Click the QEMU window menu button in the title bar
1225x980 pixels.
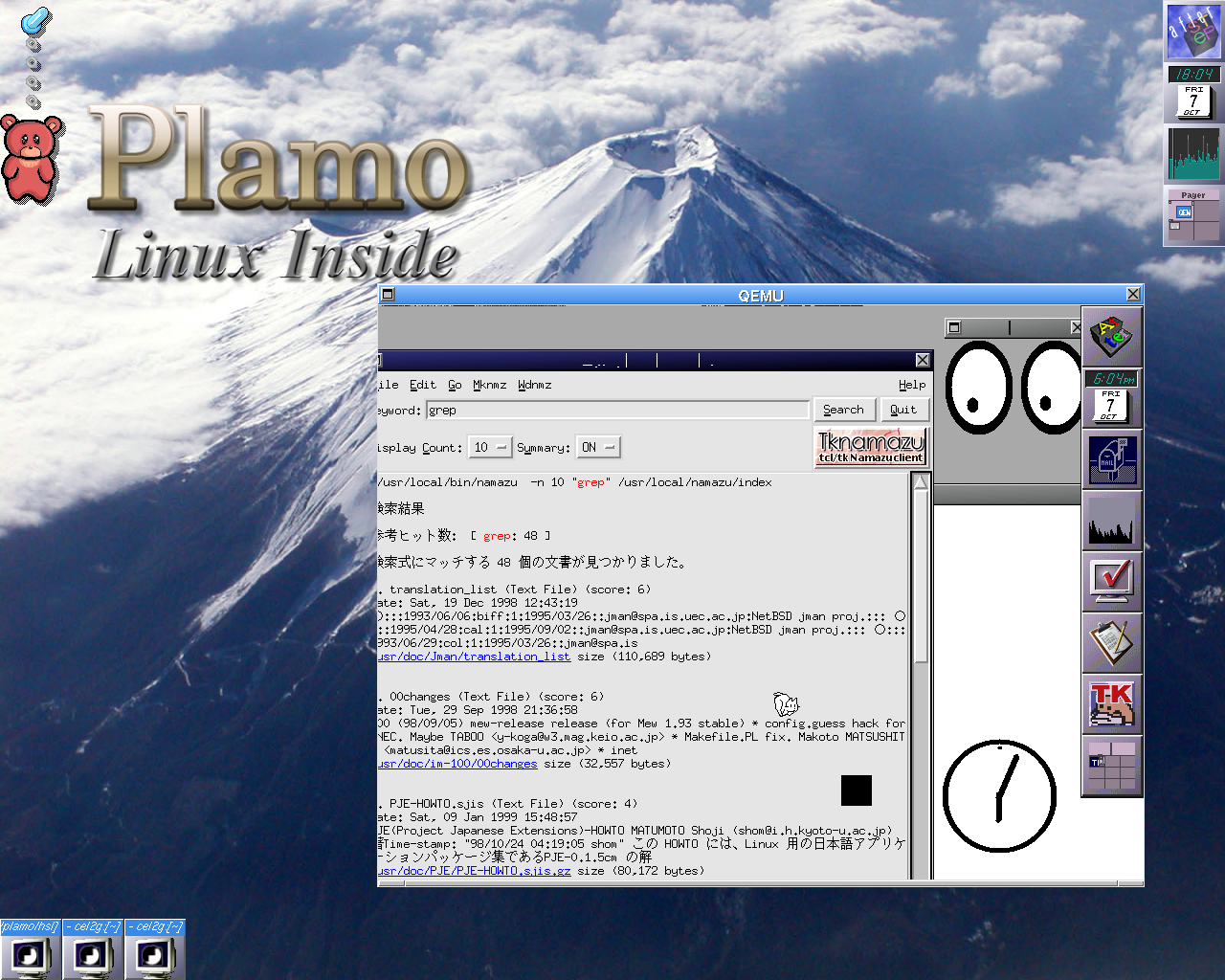click(388, 295)
